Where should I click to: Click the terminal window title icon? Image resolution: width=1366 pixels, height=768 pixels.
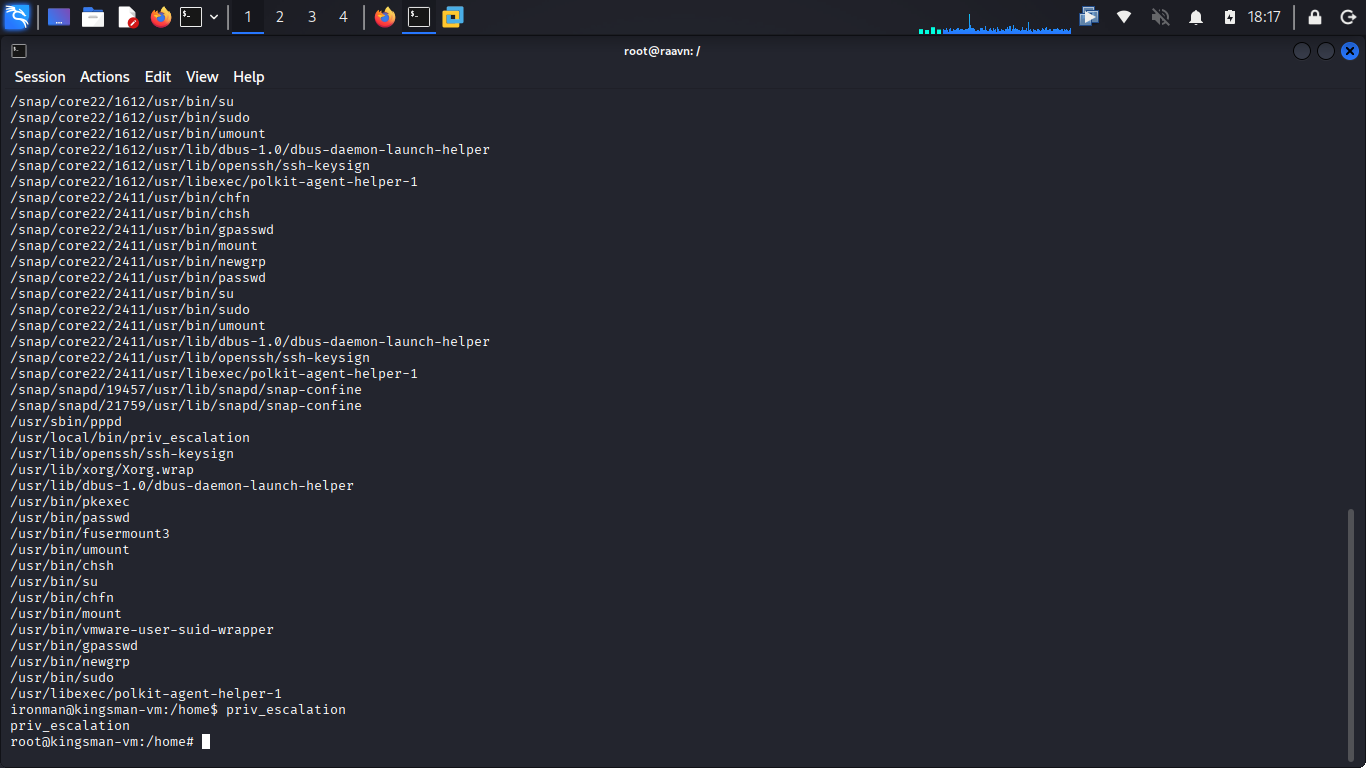(x=19, y=51)
